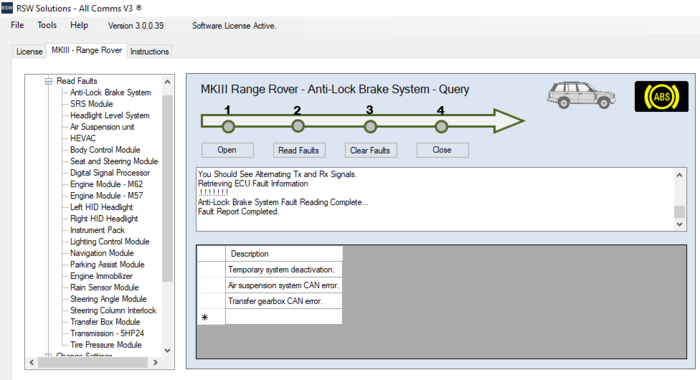Select the MKIII - Range Rover tab
700x380 pixels.
click(87, 50)
